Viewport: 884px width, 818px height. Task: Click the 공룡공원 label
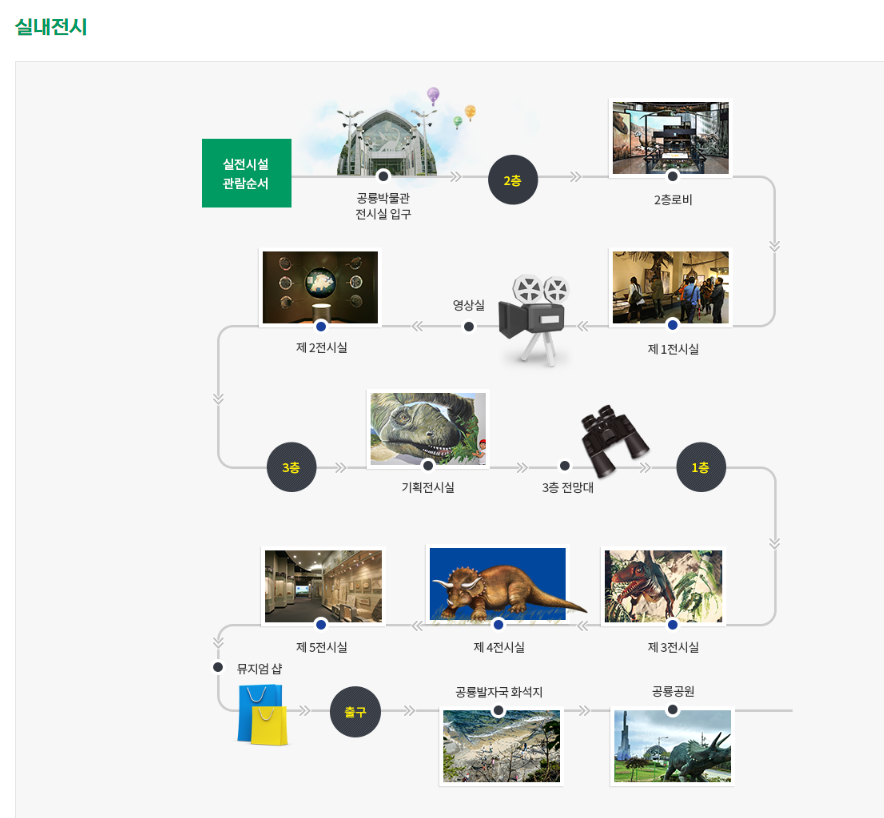tap(673, 691)
